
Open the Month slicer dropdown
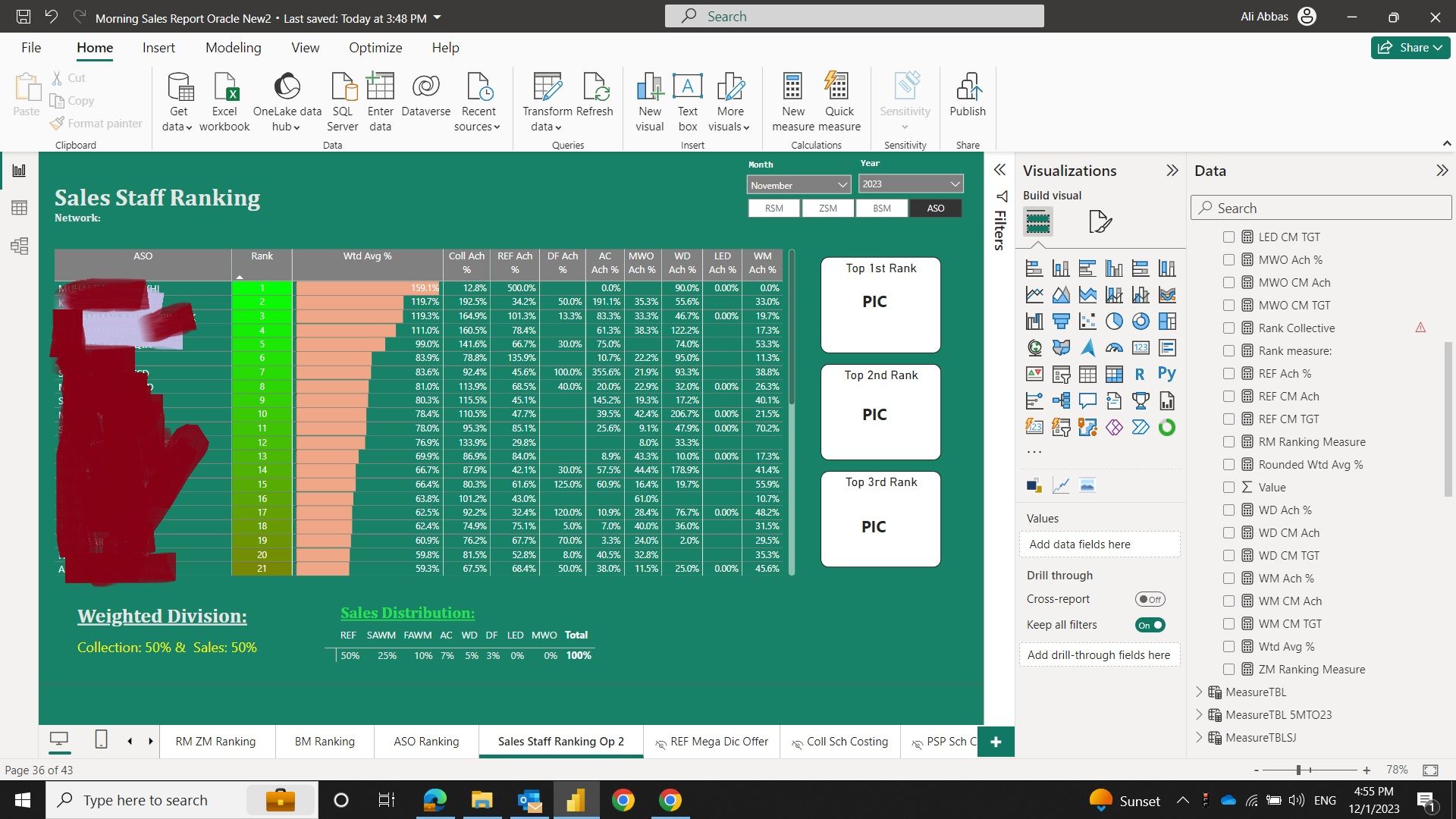(799, 185)
